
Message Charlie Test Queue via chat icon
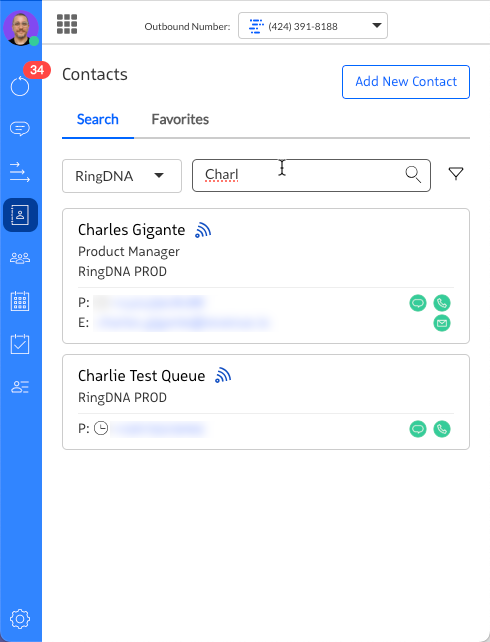[x=418, y=429]
